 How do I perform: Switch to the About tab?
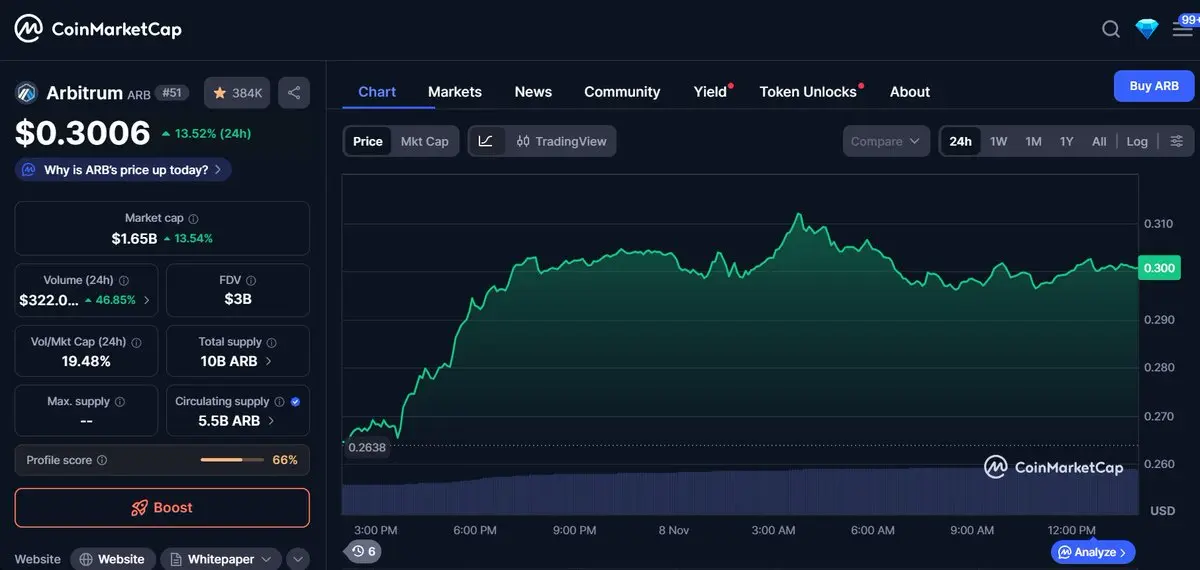pos(910,91)
